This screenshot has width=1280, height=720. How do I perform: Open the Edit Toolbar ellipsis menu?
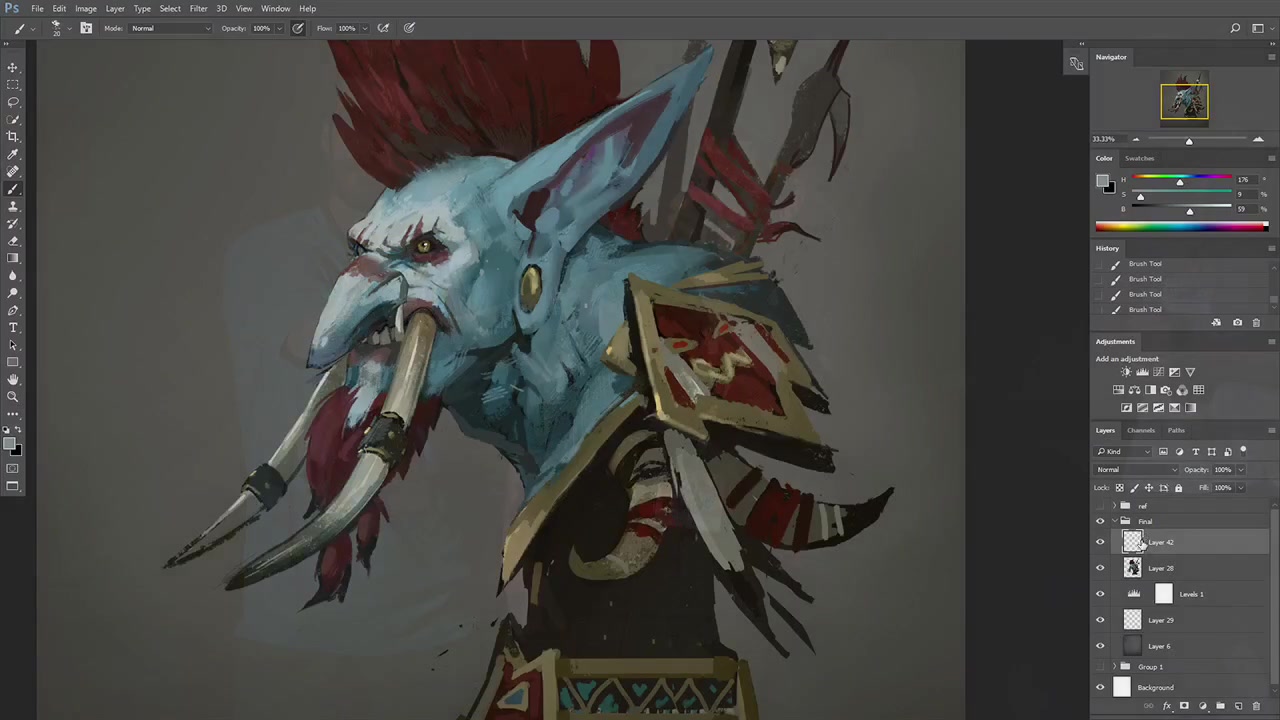pos(13,413)
